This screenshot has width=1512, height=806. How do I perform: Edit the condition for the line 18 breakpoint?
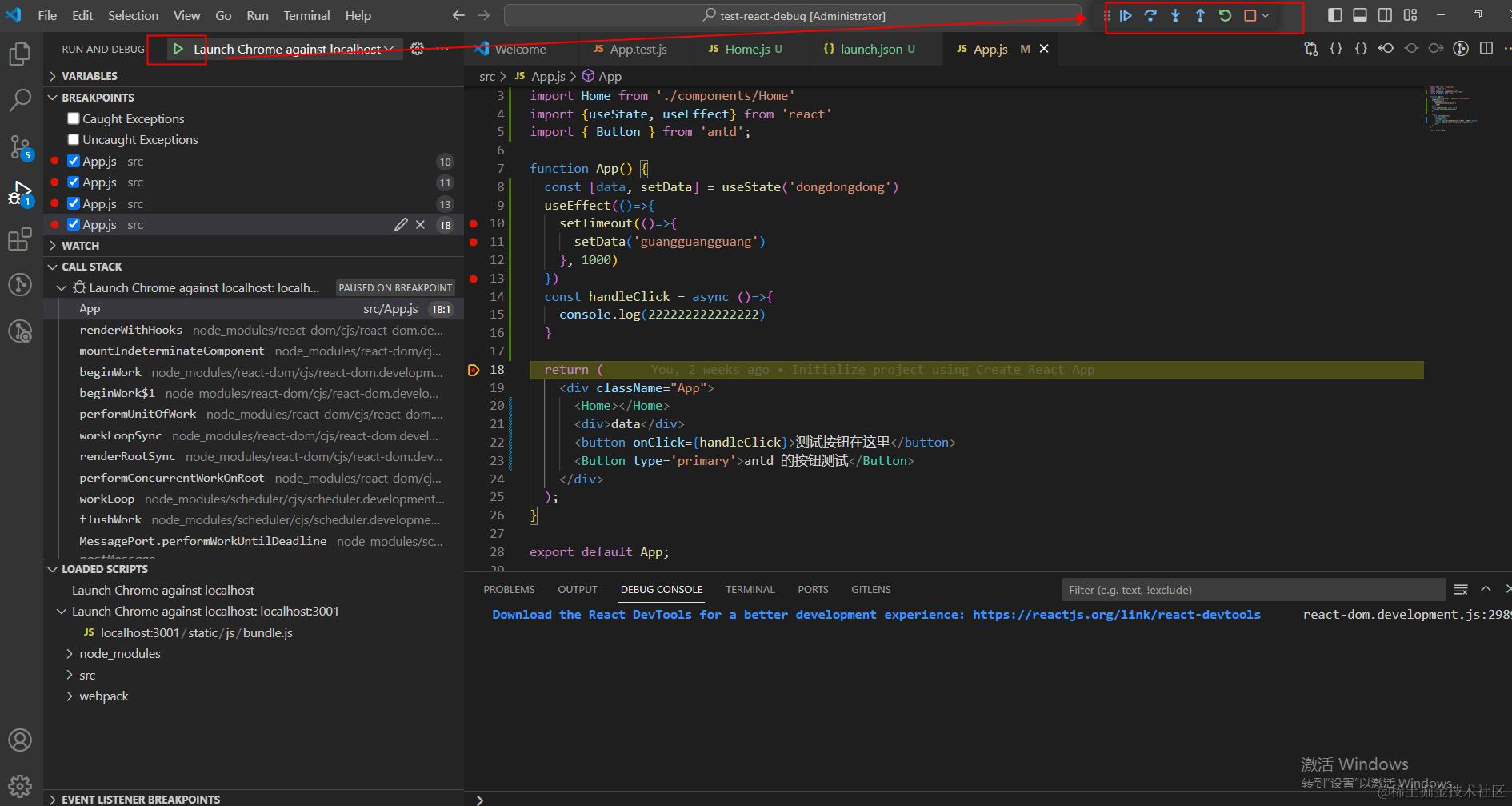point(401,225)
